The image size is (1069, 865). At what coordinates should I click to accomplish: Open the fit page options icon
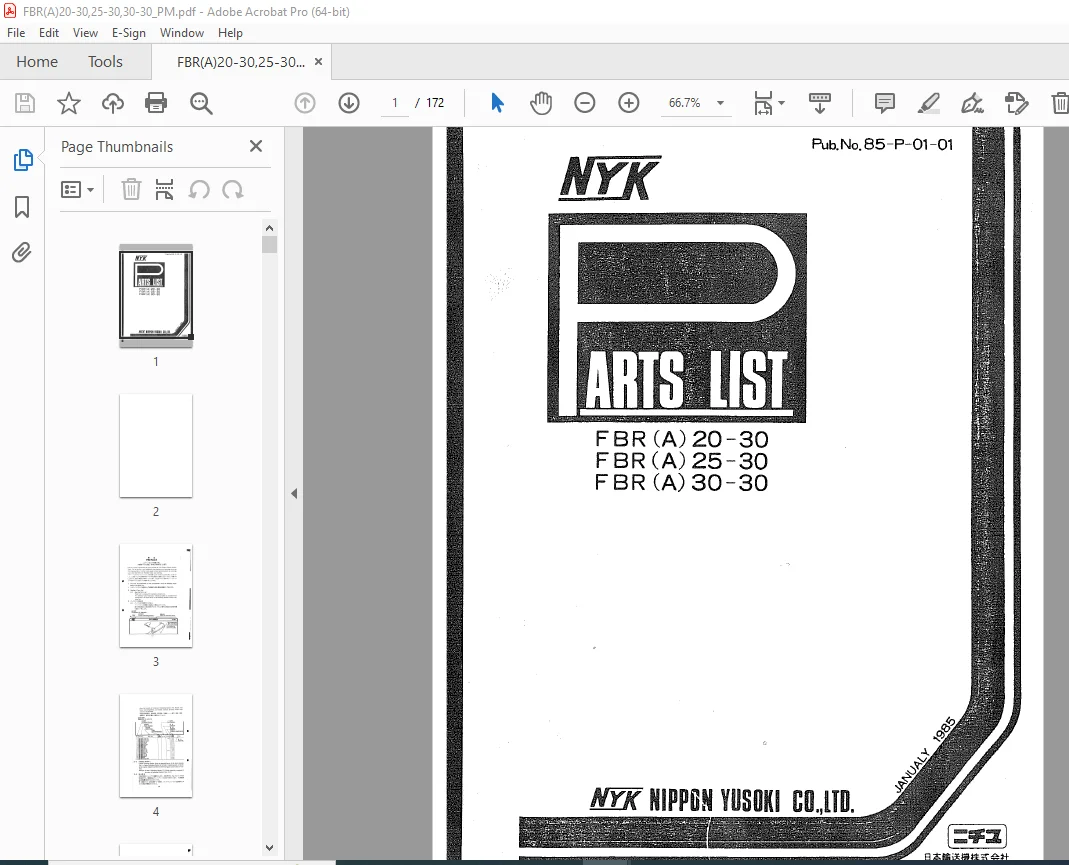point(763,103)
